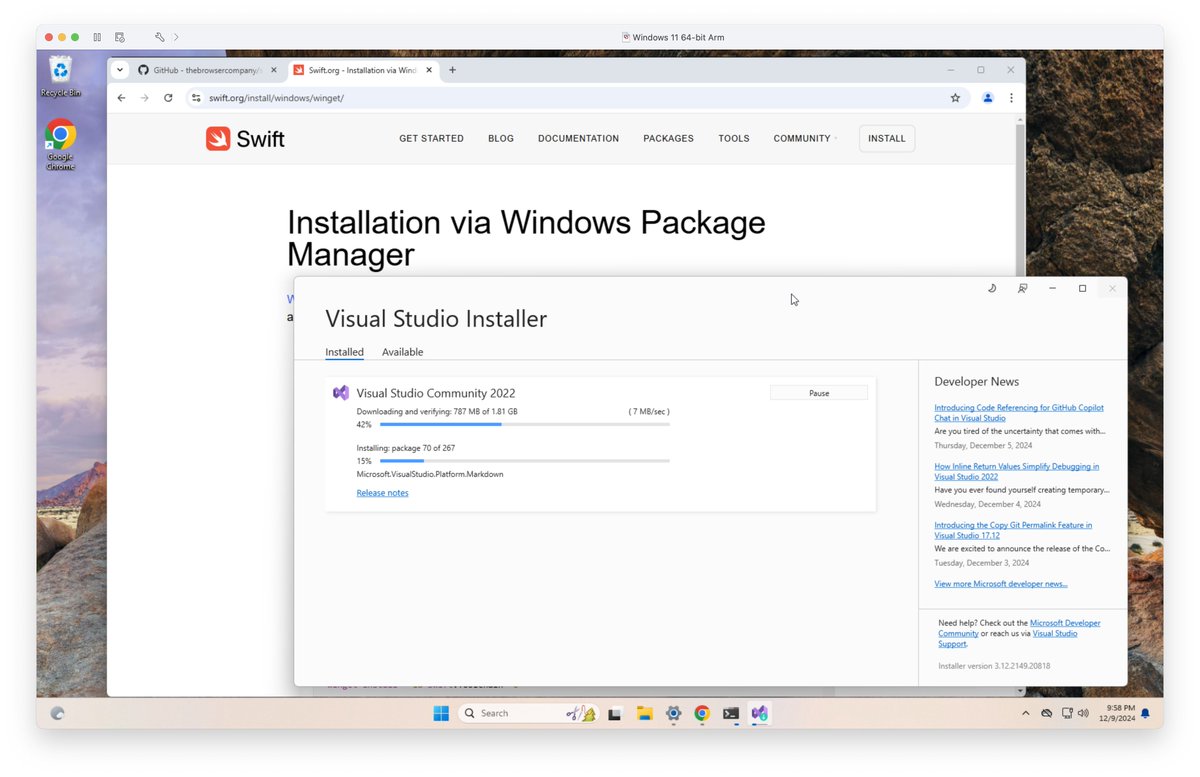The width and height of the screenshot is (1200, 777).
Task: Click the Swift logo on the webpage
Action: (246, 139)
